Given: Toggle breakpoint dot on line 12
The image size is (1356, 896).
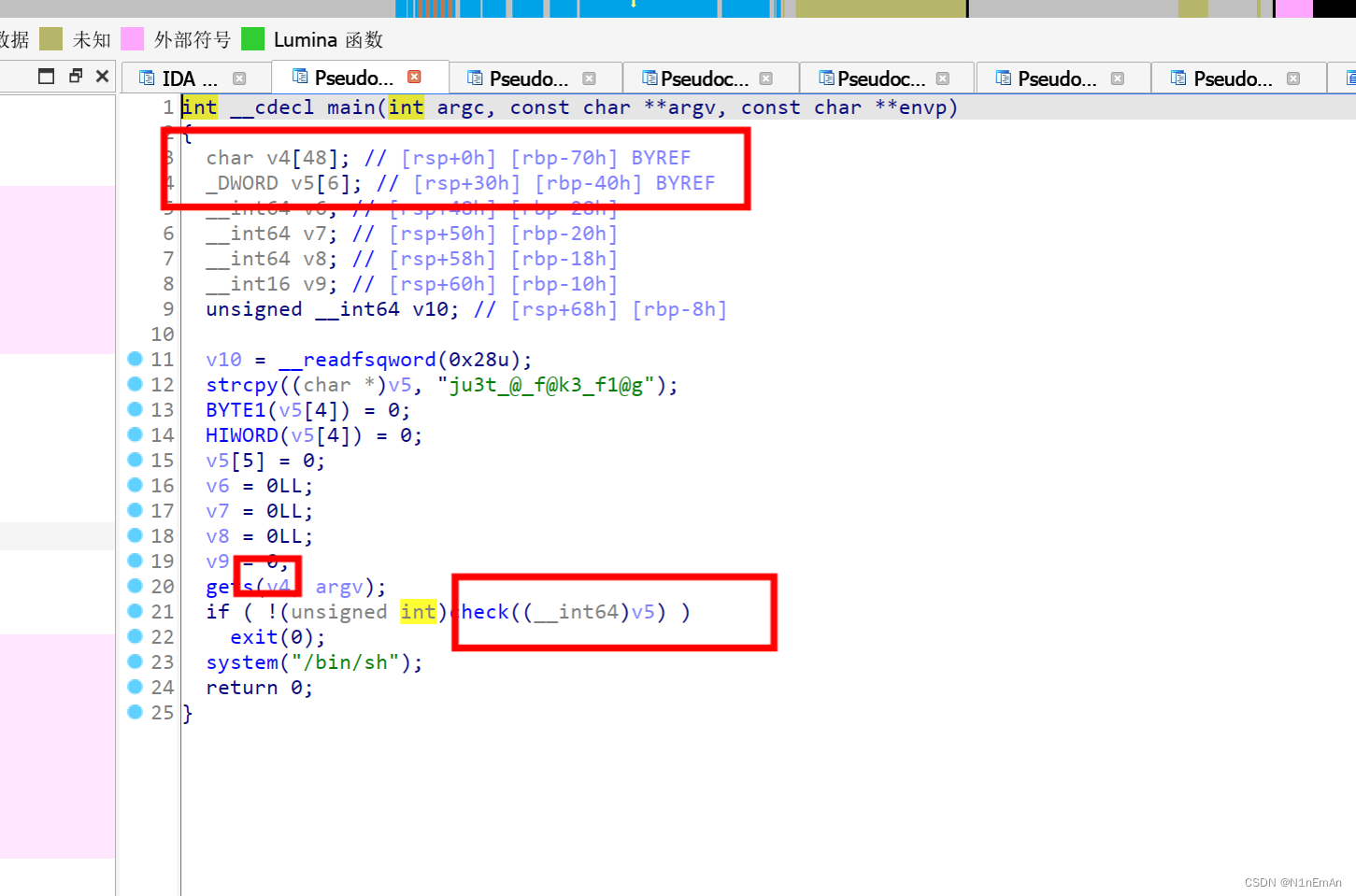Looking at the screenshot, I should coord(135,384).
